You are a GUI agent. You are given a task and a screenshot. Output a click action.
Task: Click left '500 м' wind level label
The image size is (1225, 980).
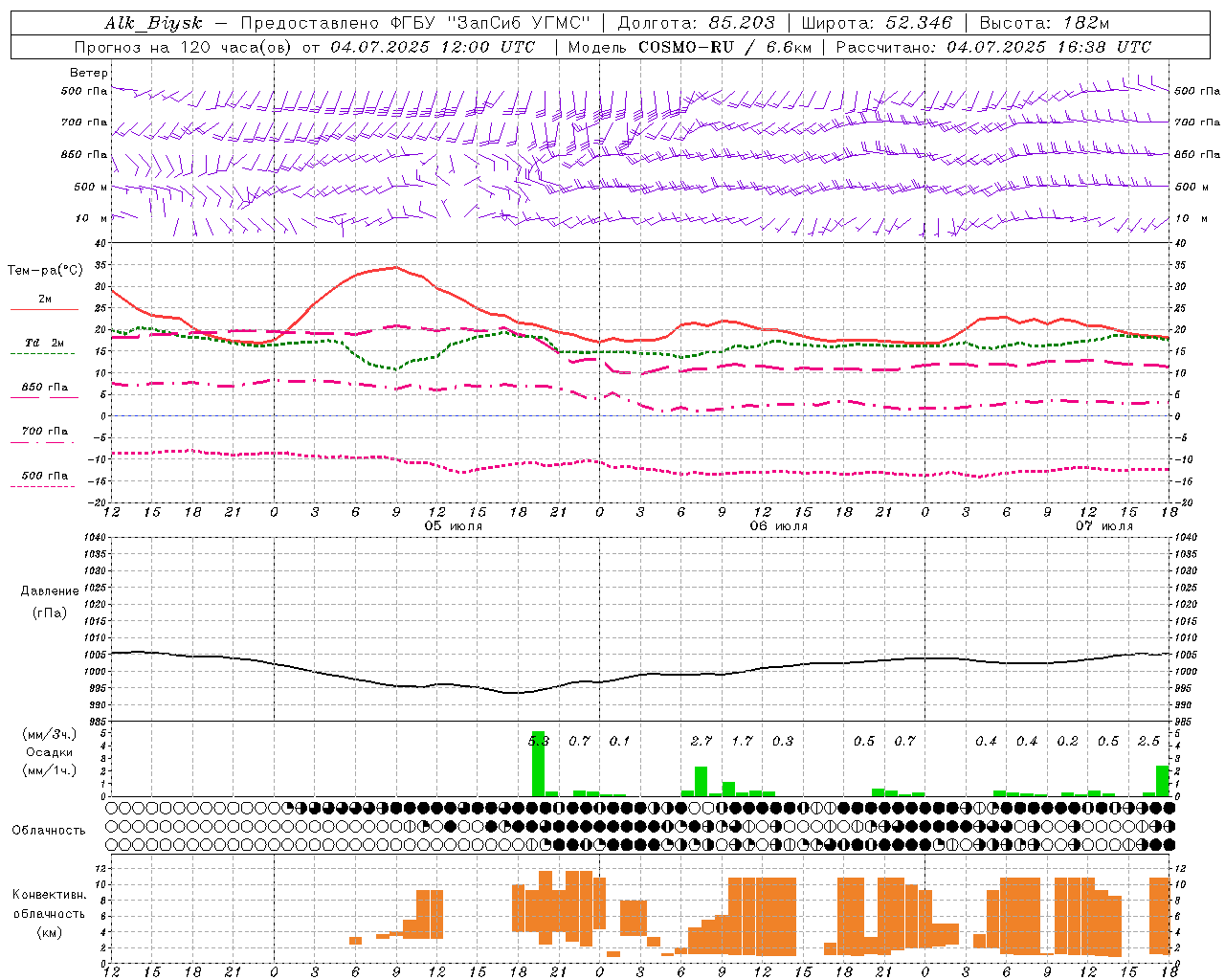coord(91,187)
